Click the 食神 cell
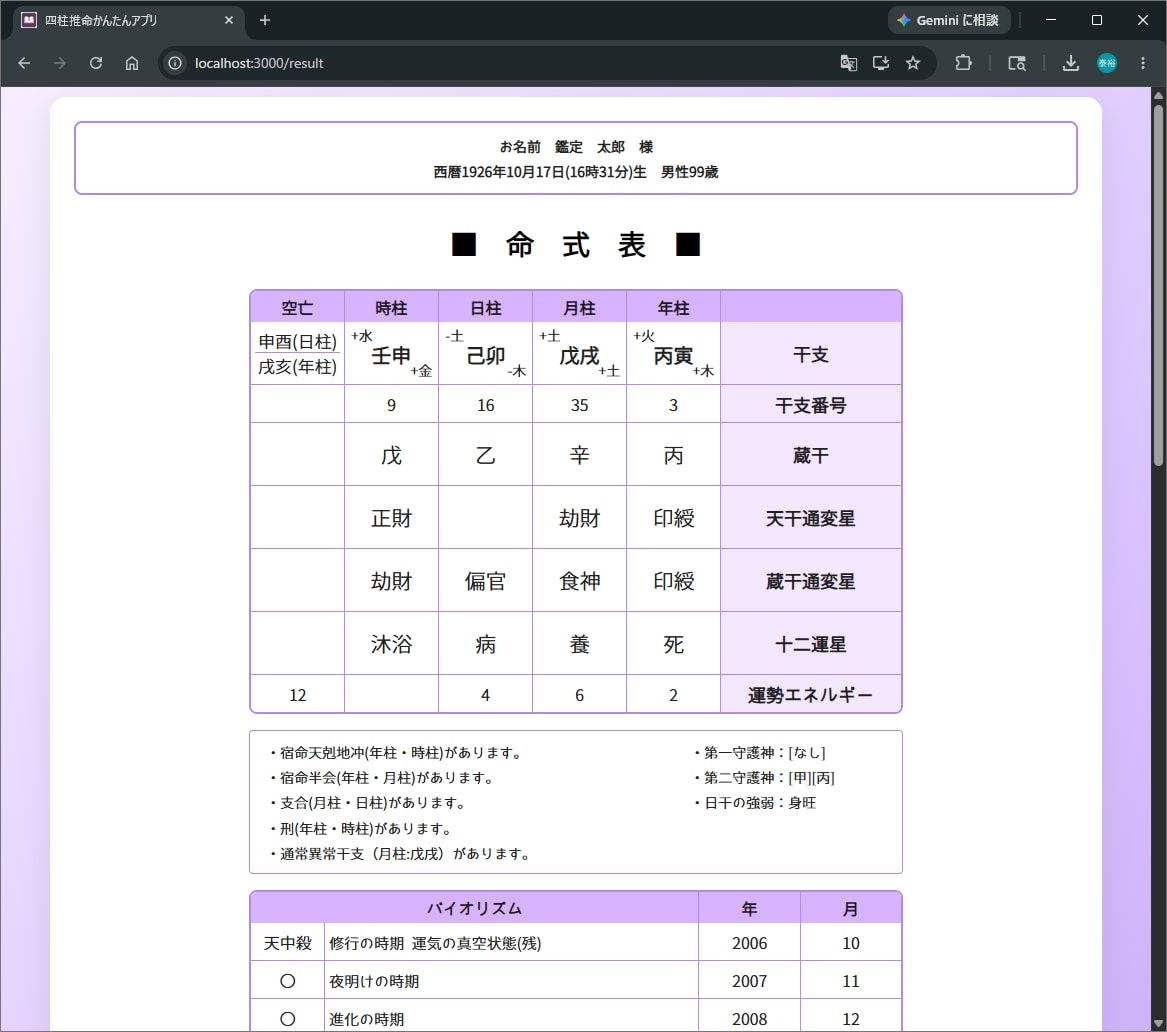1167x1032 pixels. (x=579, y=581)
